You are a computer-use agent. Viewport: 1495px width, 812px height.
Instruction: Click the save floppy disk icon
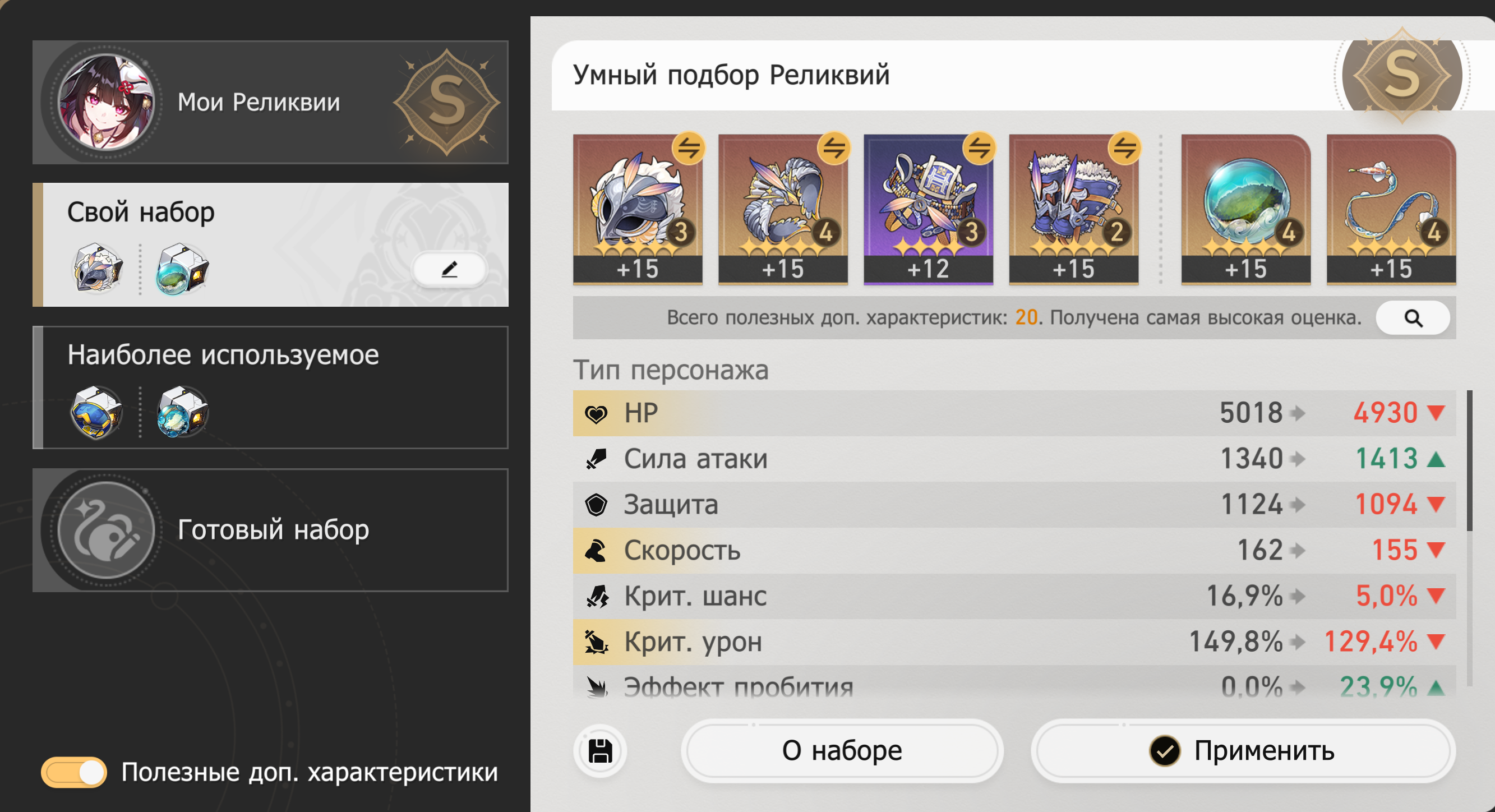point(600,751)
